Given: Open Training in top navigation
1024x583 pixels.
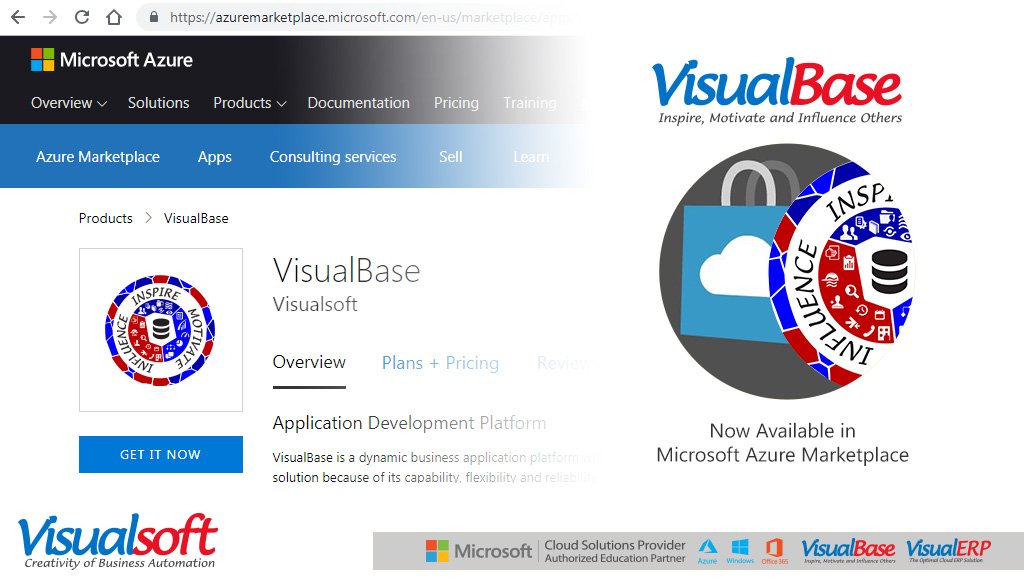Looking at the screenshot, I should tap(530, 102).
